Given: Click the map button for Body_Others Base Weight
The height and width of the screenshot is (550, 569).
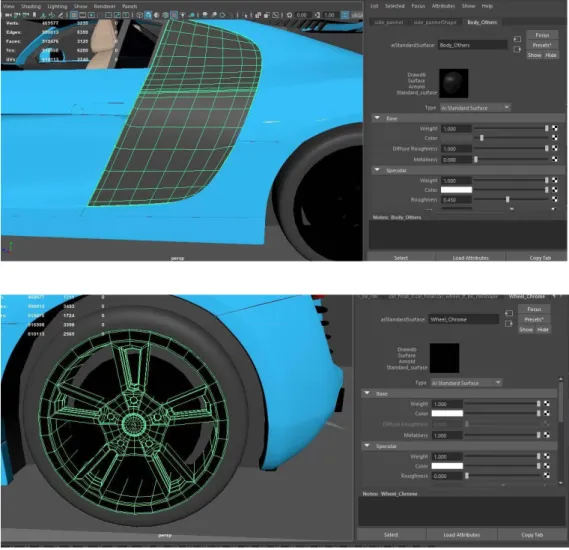Looking at the screenshot, I should coord(555,128).
